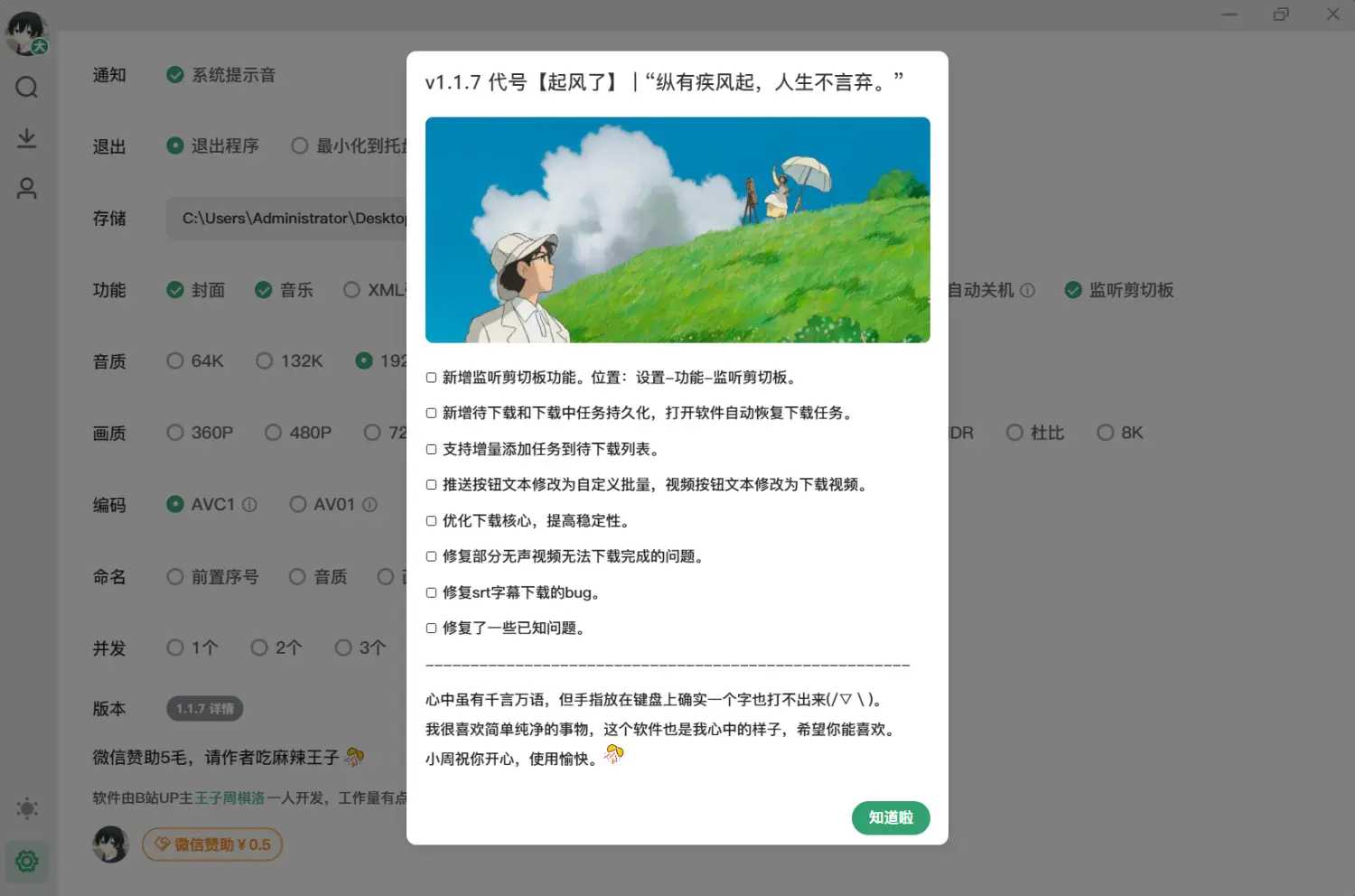
Task: Toggle the 封面 feature checkbox
Action: pyautogui.click(x=196, y=290)
